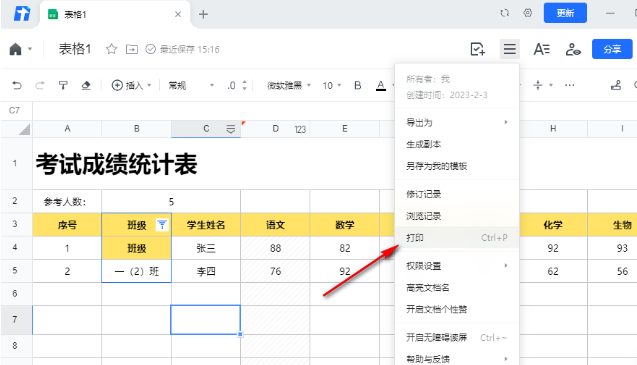Toggle bold formatting with the B button
The image size is (637, 365).
point(358,85)
